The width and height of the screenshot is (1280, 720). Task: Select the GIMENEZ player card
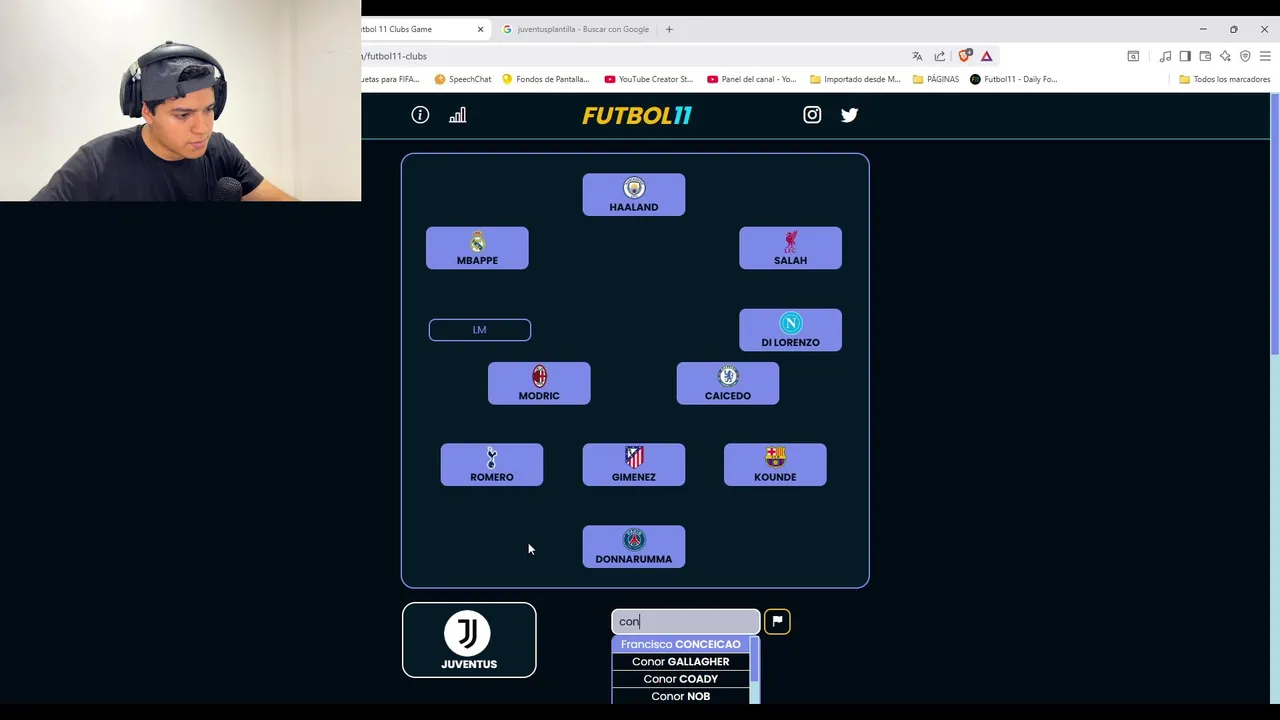634,465
